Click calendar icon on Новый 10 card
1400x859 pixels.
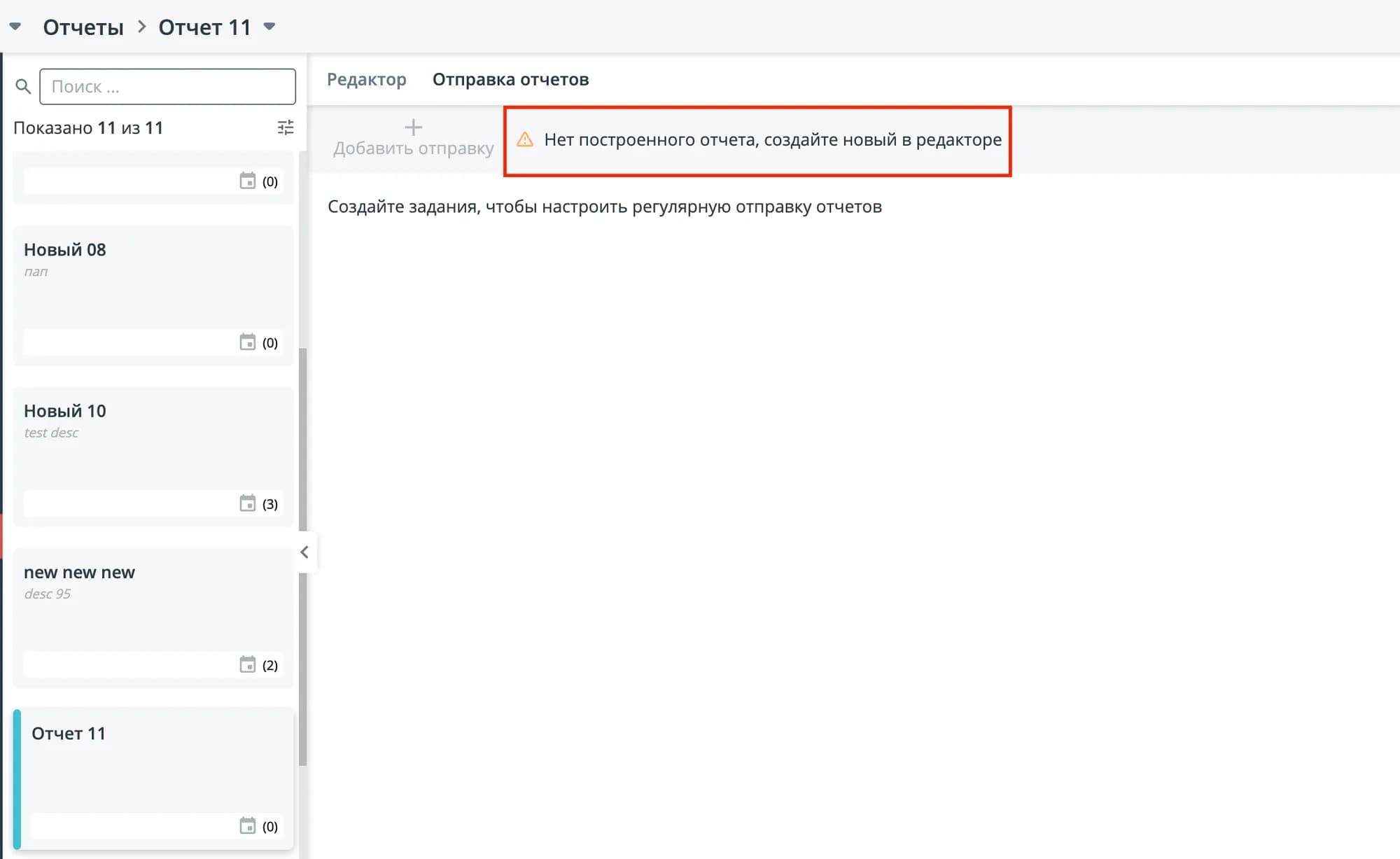(248, 503)
